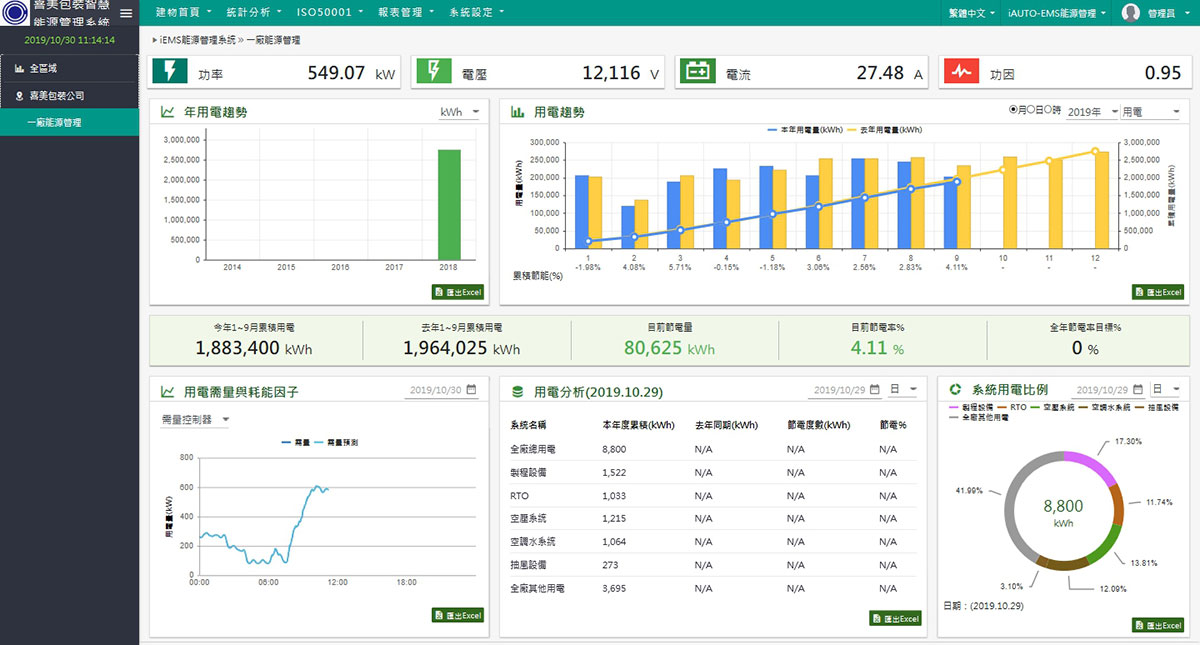1200x645 pixels.
Task: Click the green 功率 lightning bolt icon
Action: [x=170, y=72]
